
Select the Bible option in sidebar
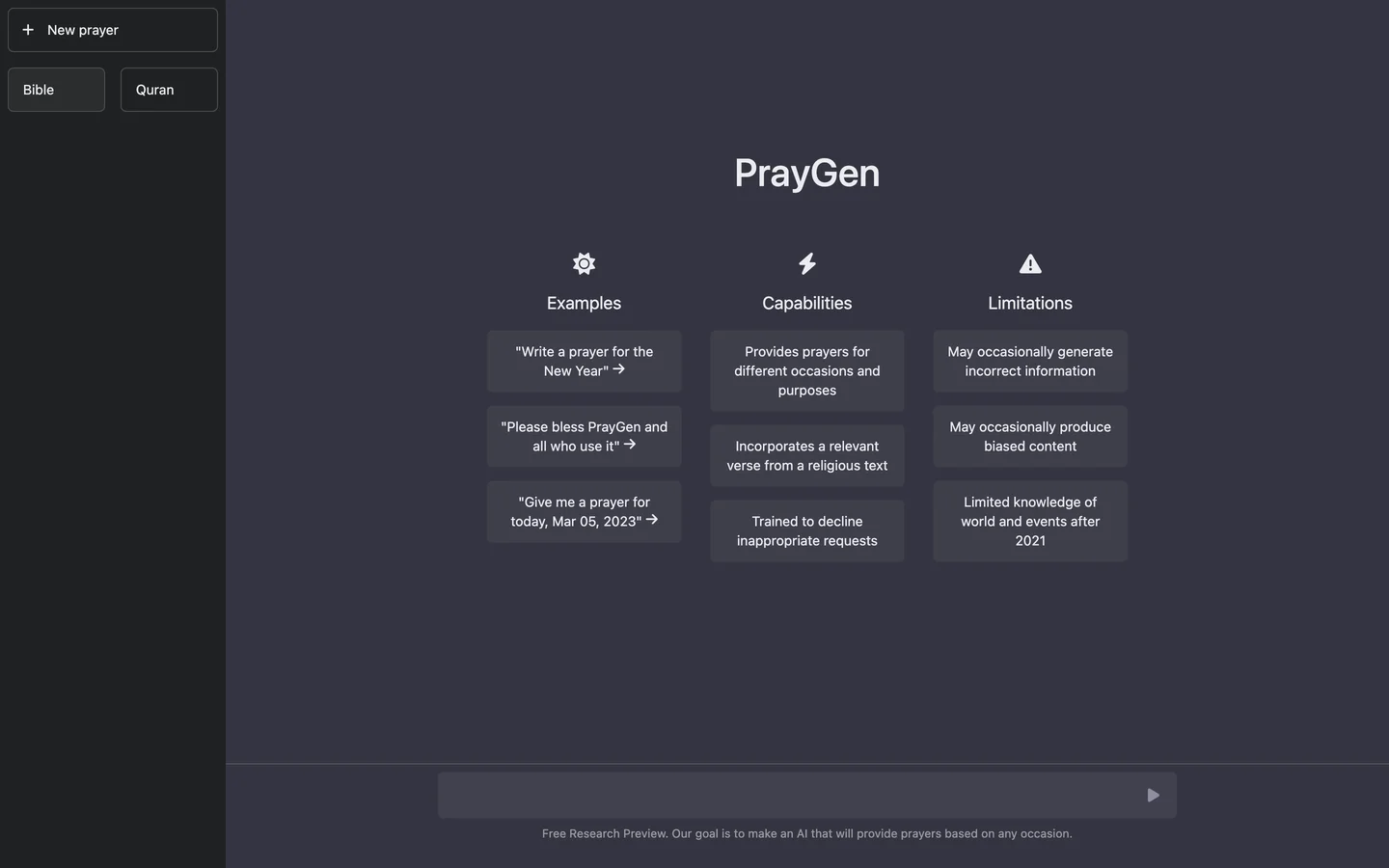(x=56, y=90)
